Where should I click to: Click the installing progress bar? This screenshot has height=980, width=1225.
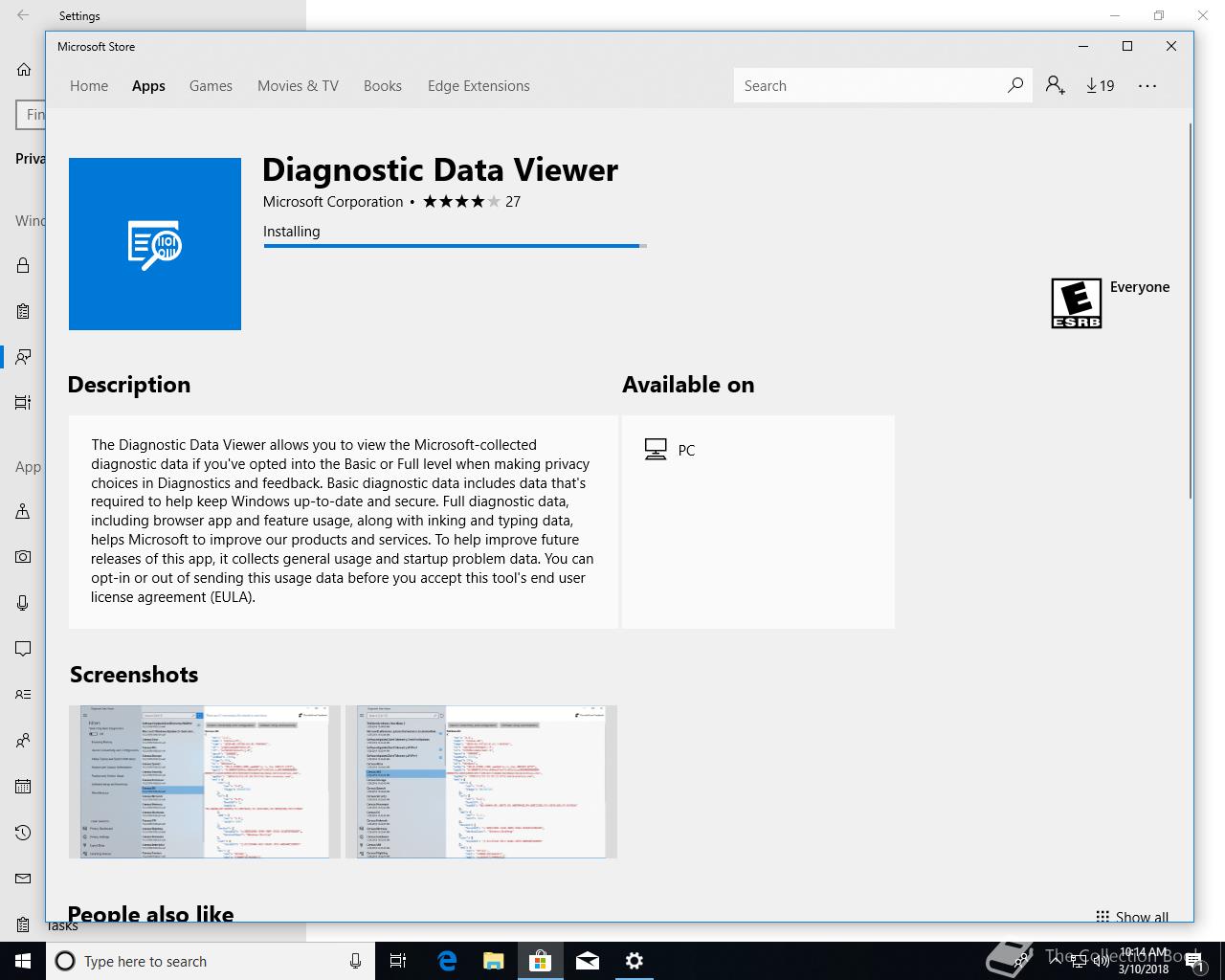pyautogui.click(x=455, y=246)
